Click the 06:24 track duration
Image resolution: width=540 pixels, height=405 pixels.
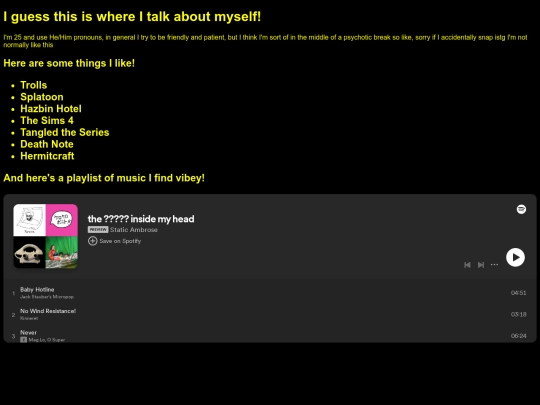(x=518, y=335)
